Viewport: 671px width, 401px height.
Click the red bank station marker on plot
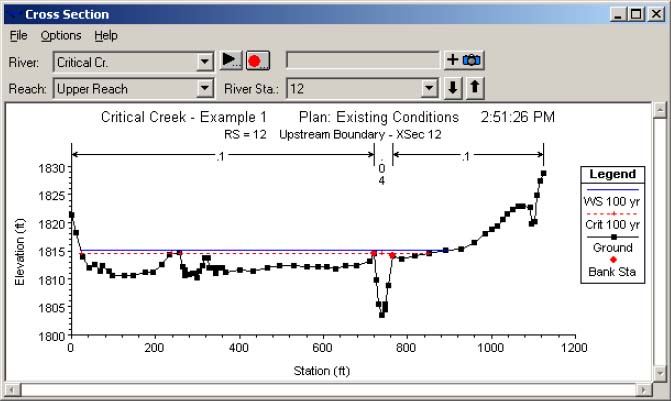pyautogui.click(x=374, y=254)
